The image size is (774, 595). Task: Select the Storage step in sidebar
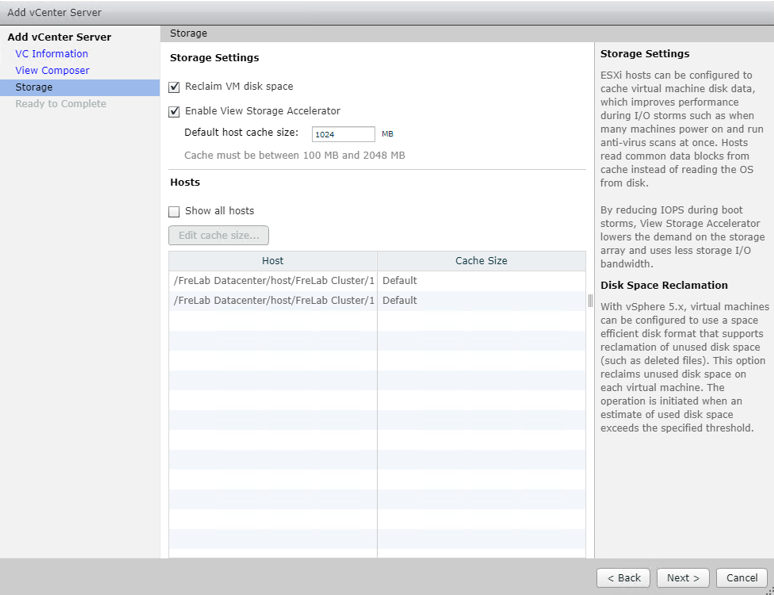pyautogui.click(x=34, y=88)
